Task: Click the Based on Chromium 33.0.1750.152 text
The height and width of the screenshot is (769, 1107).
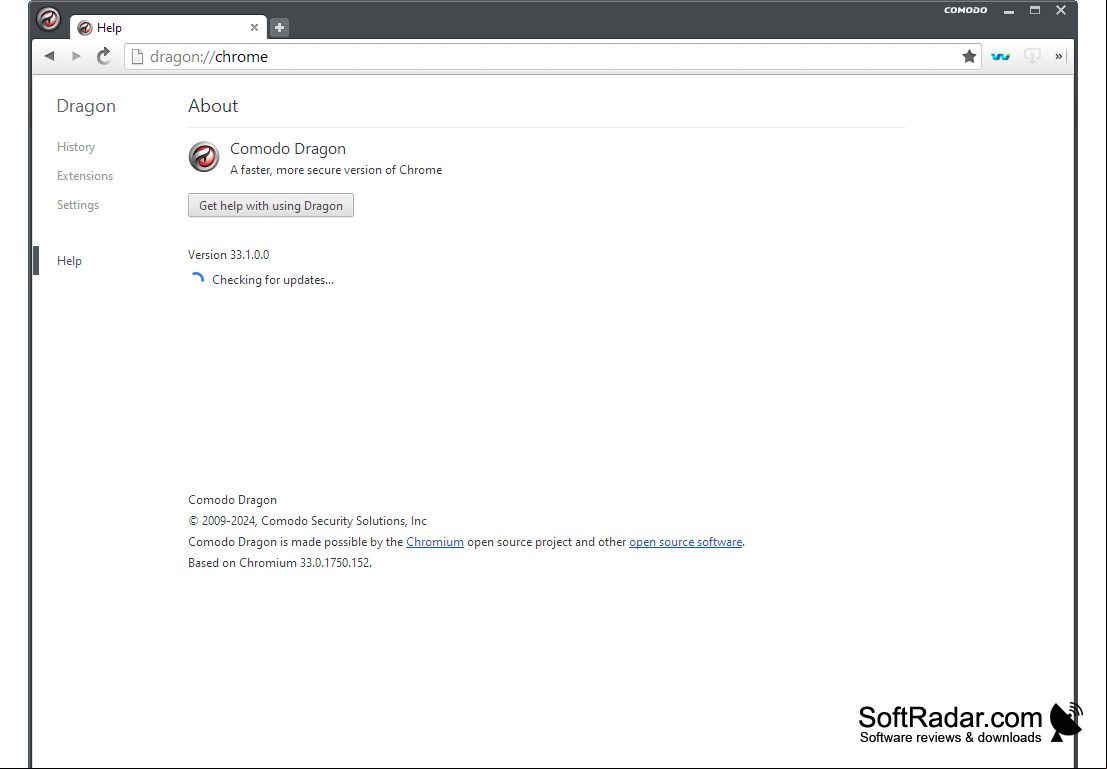Action: click(x=280, y=563)
